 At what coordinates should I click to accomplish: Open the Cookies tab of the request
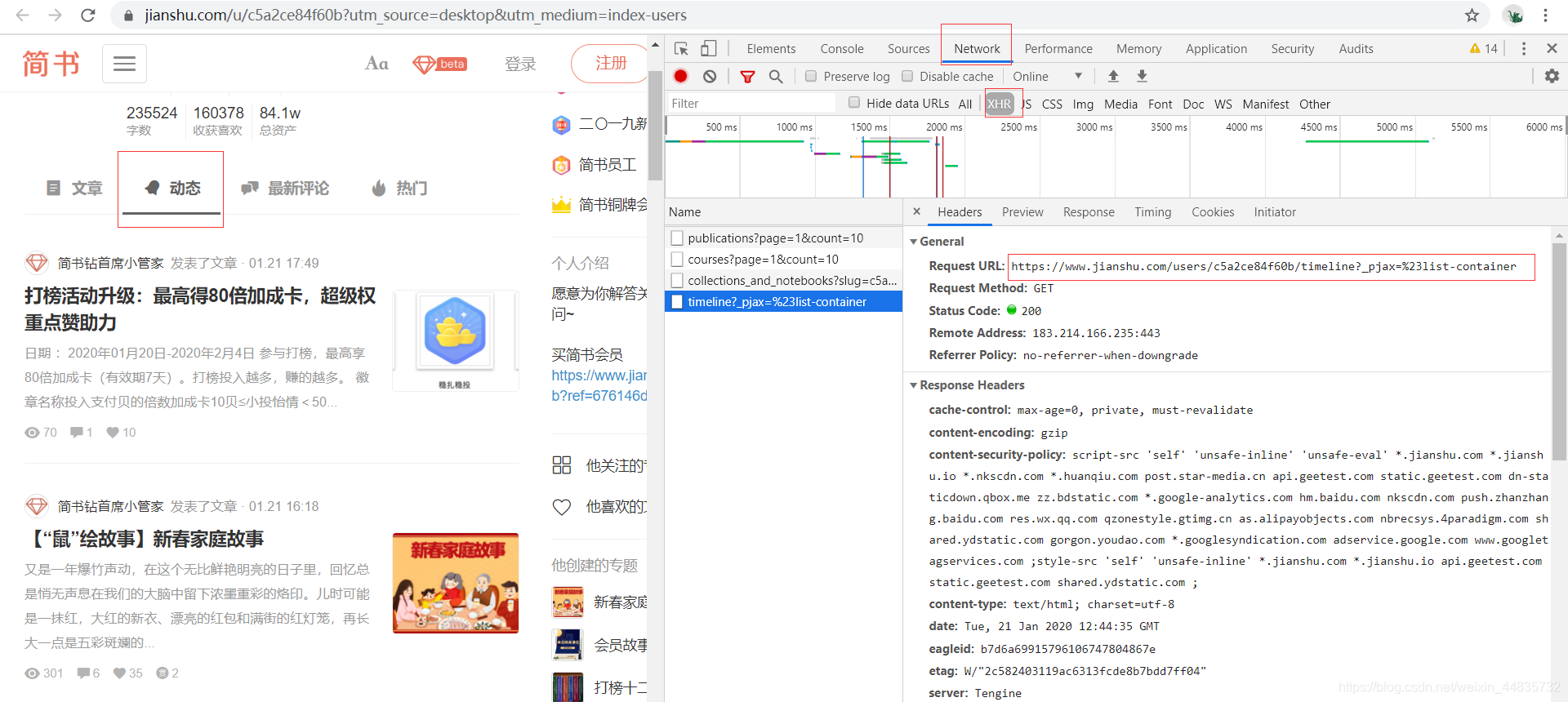click(x=1213, y=212)
